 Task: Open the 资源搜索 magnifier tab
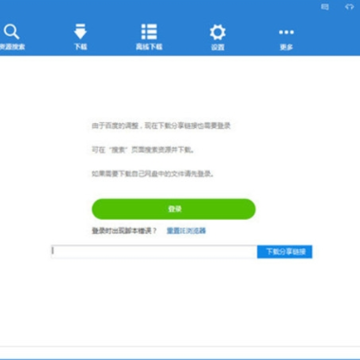[12, 37]
